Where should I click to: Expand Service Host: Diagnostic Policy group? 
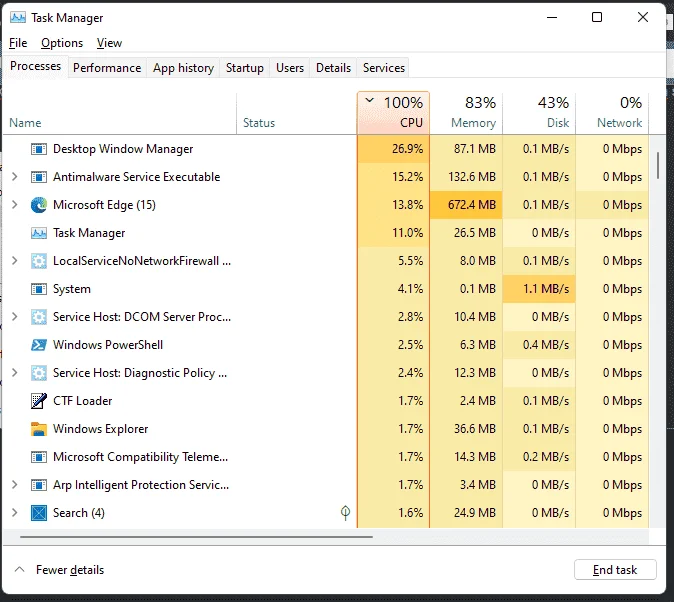[15, 372]
